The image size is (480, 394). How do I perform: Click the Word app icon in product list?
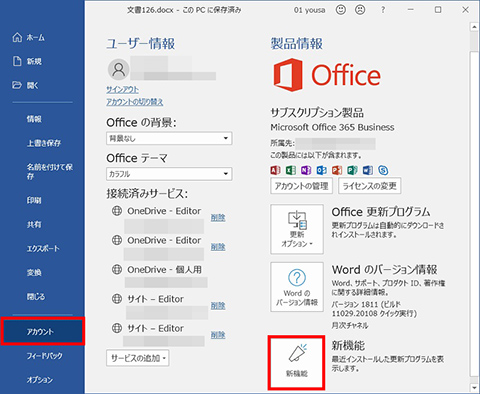click(x=368, y=170)
